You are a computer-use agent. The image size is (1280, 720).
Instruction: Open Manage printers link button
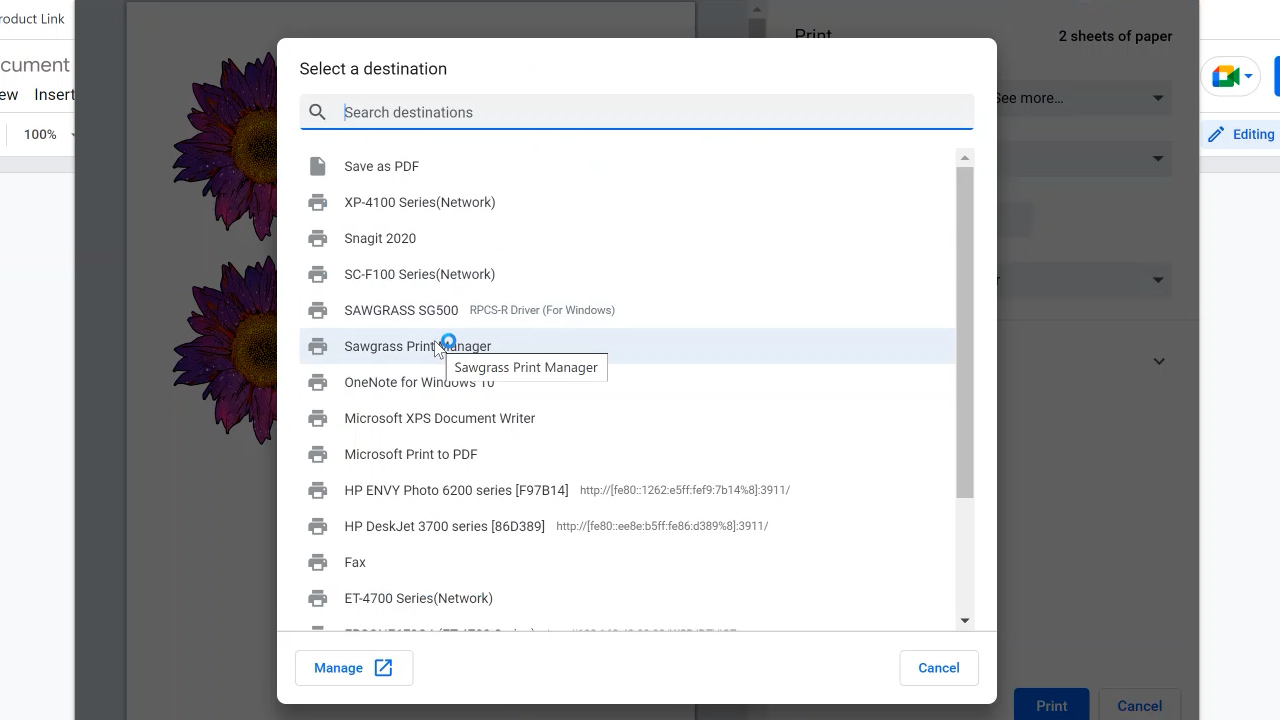click(x=354, y=668)
